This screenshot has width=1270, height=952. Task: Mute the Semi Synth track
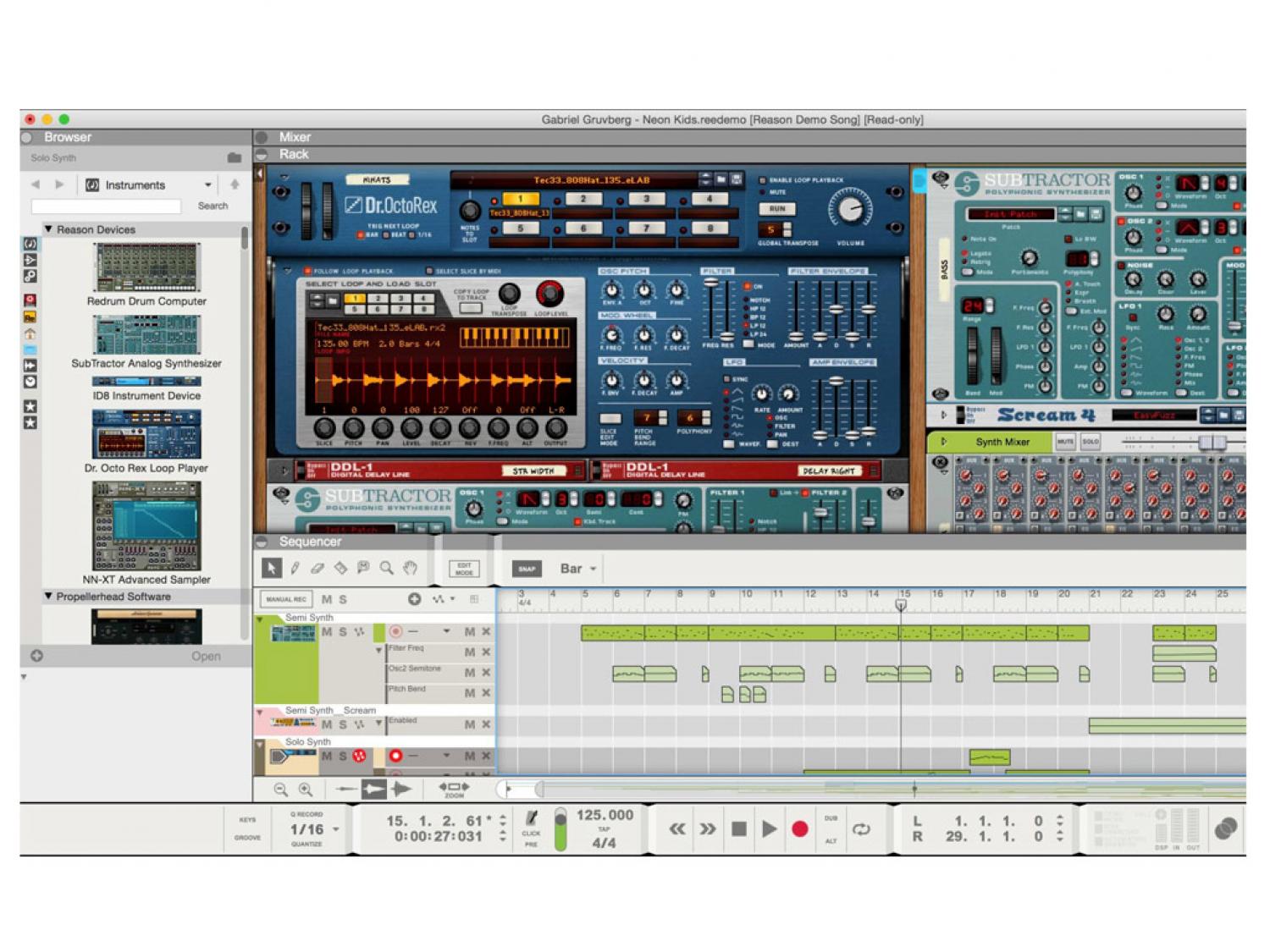coord(327,632)
